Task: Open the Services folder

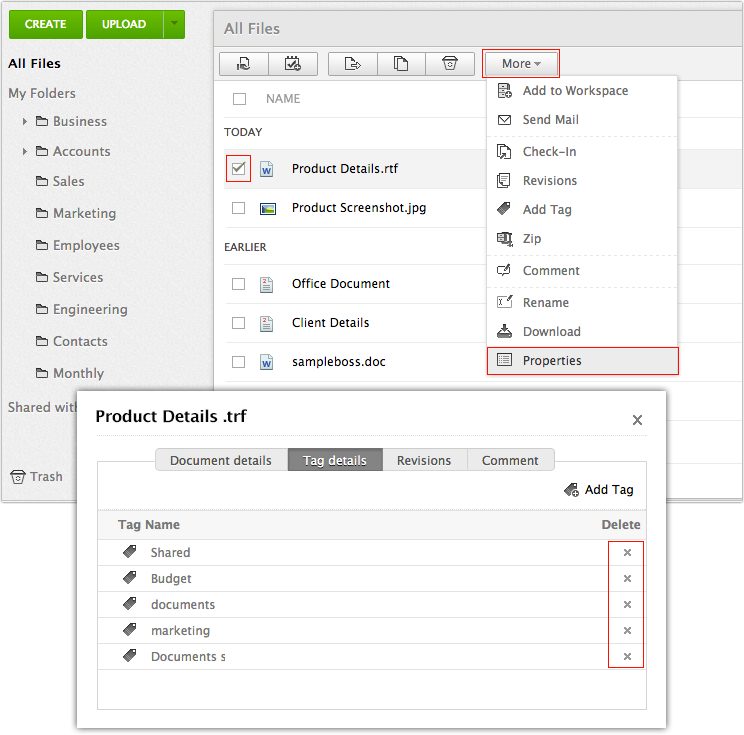Action: (70, 277)
